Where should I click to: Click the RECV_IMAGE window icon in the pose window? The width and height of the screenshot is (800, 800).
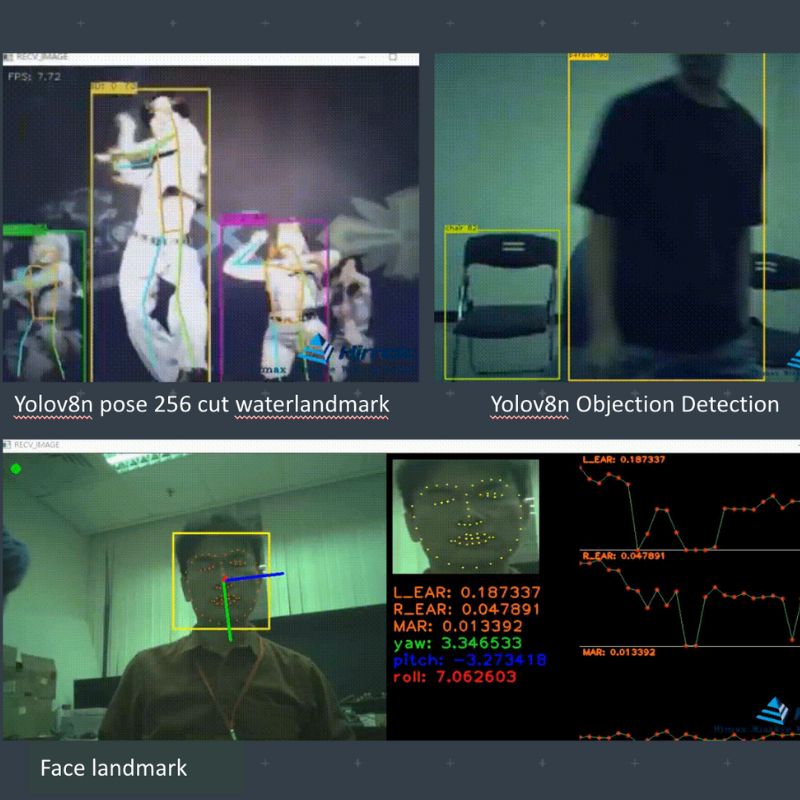[10, 59]
